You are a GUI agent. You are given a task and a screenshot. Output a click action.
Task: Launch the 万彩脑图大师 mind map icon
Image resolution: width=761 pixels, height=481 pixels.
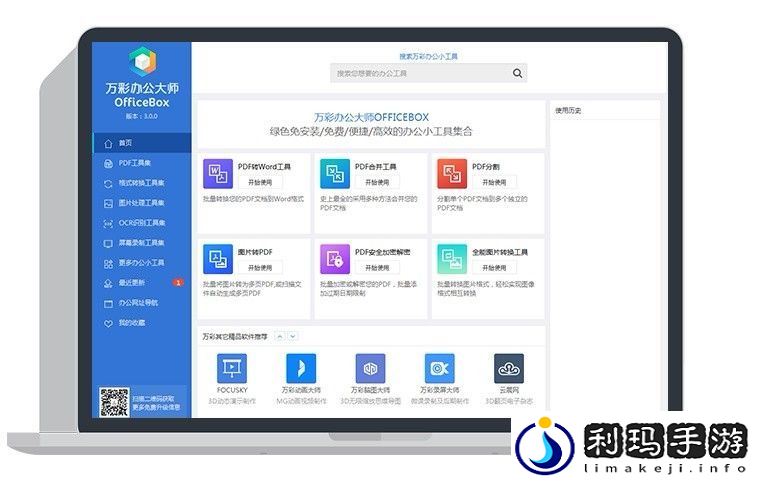pos(371,368)
